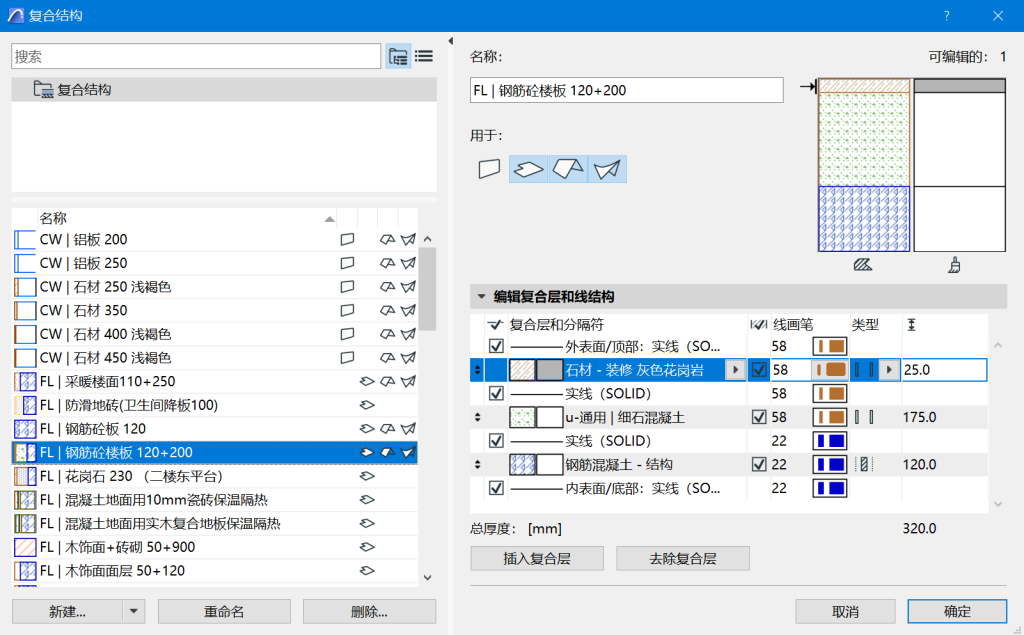Click the slab icon in FL | 钢筋砼板 120 row

pyautogui.click(x=367, y=429)
